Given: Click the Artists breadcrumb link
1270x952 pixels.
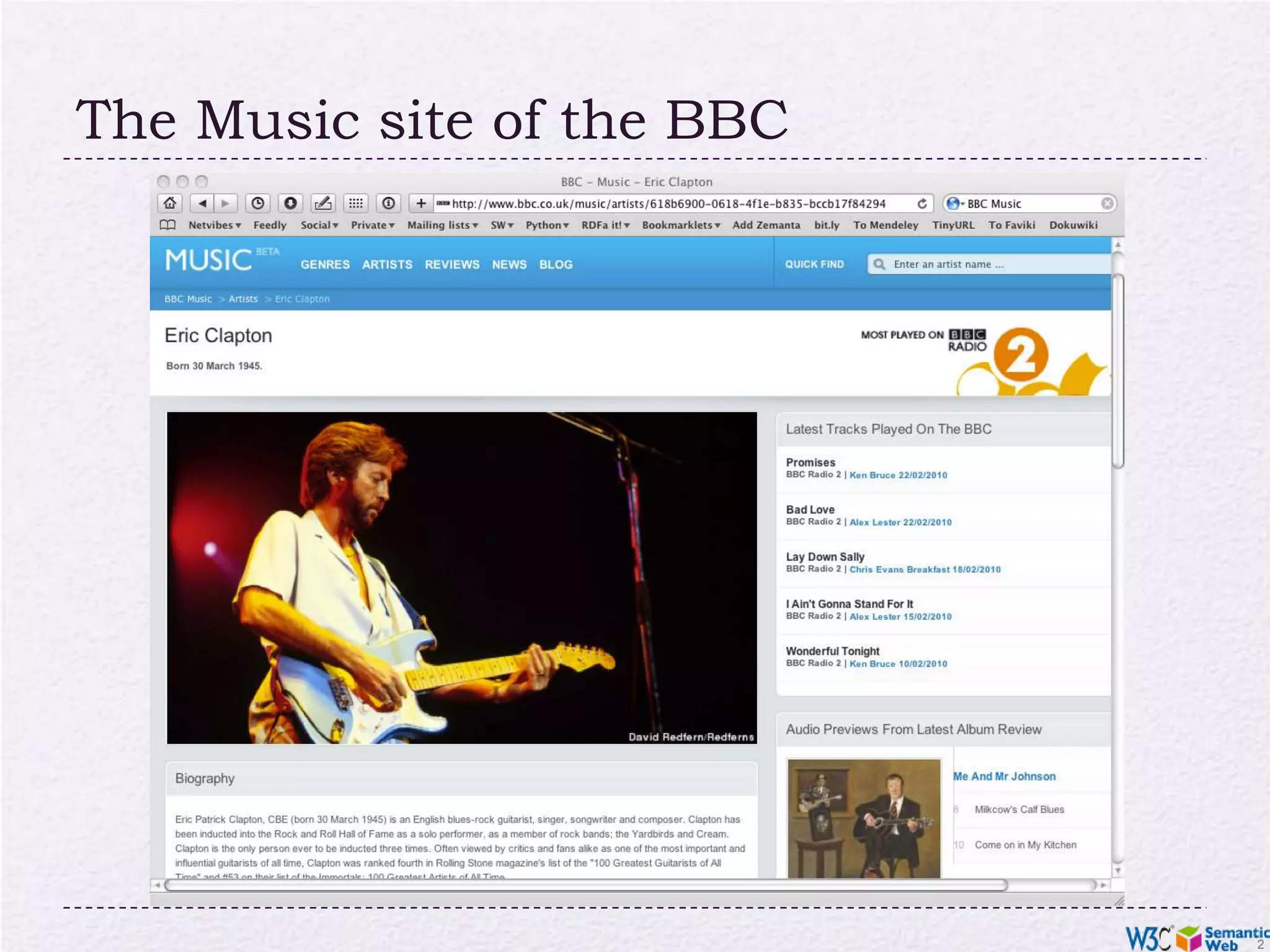Looking at the screenshot, I should [x=243, y=299].
